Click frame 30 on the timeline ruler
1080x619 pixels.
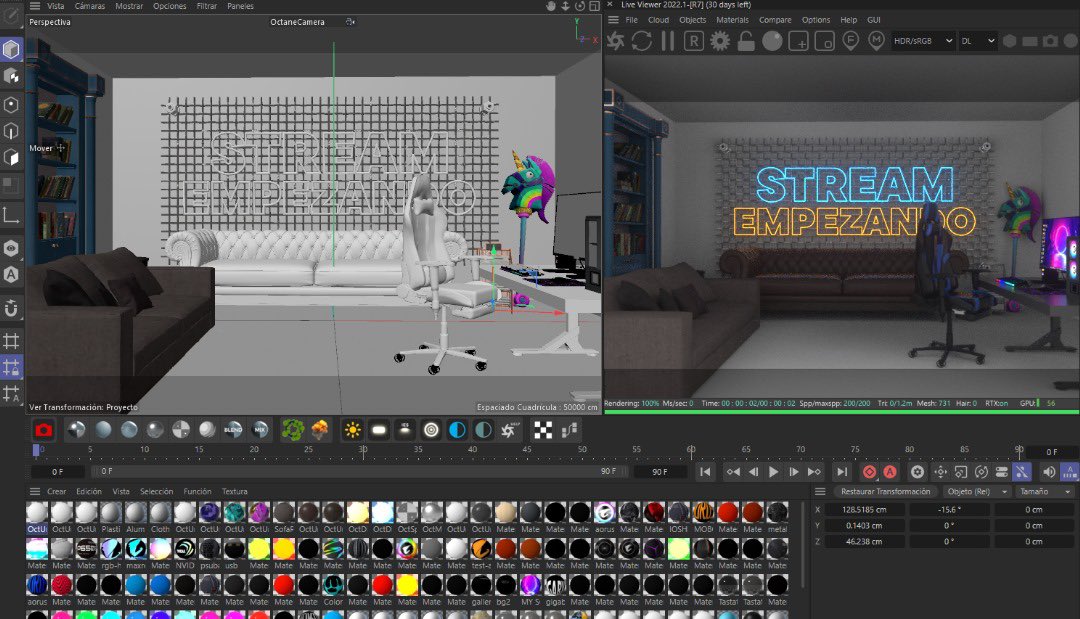(363, 450)
